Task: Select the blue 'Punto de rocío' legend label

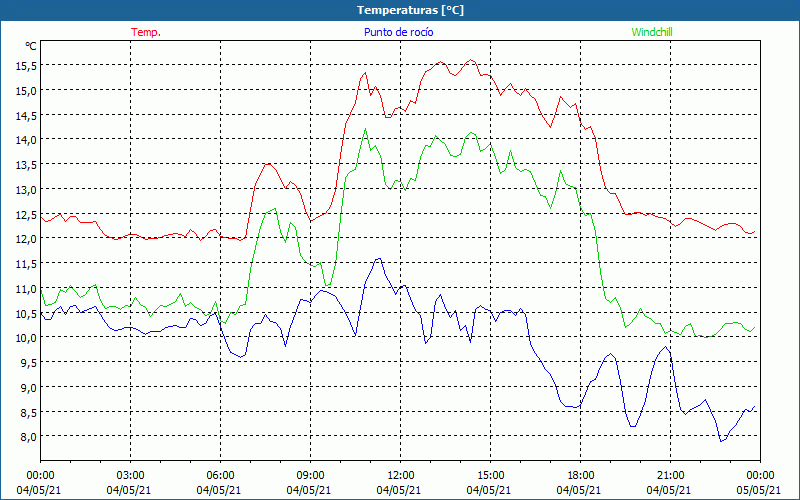Action: (x=398, y=32)
